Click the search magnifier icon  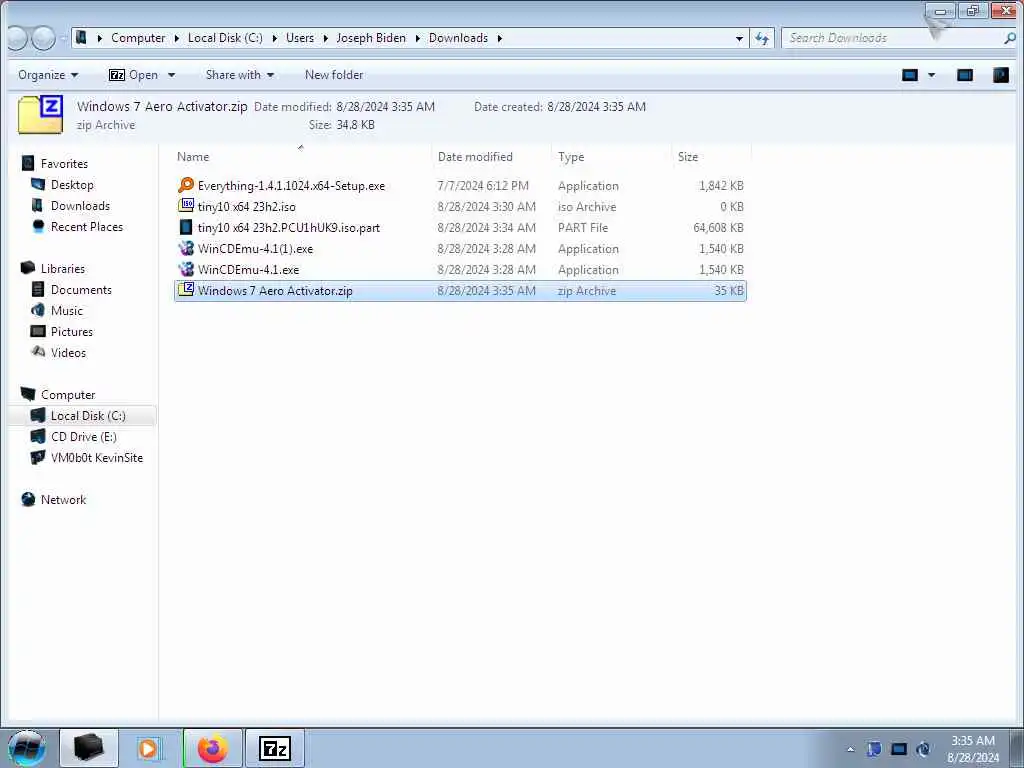1010,38
